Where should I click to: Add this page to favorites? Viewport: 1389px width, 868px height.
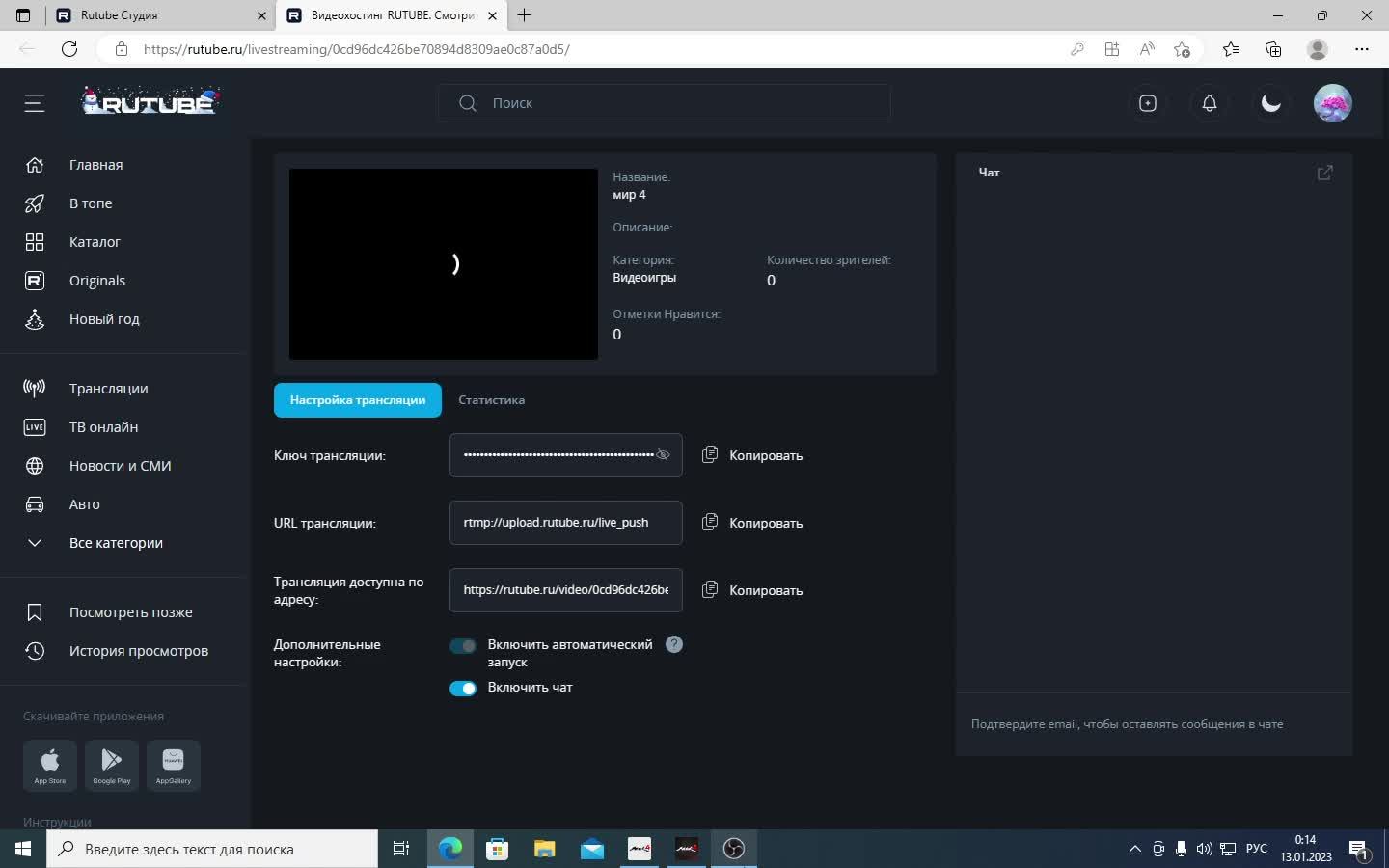pyautogui.click(x=1182, y=49)
